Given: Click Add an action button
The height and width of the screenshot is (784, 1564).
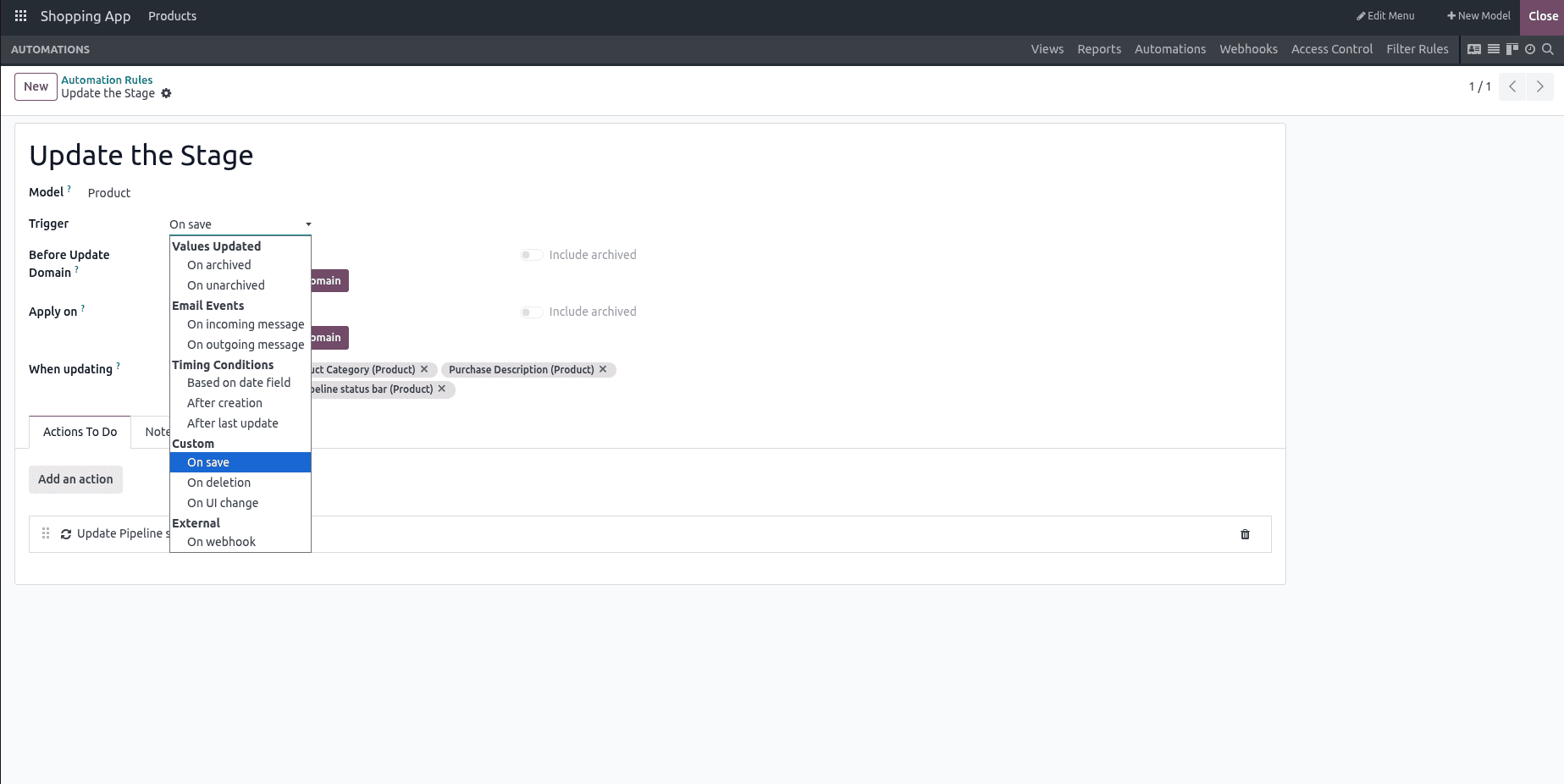Looking at the screenshot, I should coord(75,479).
